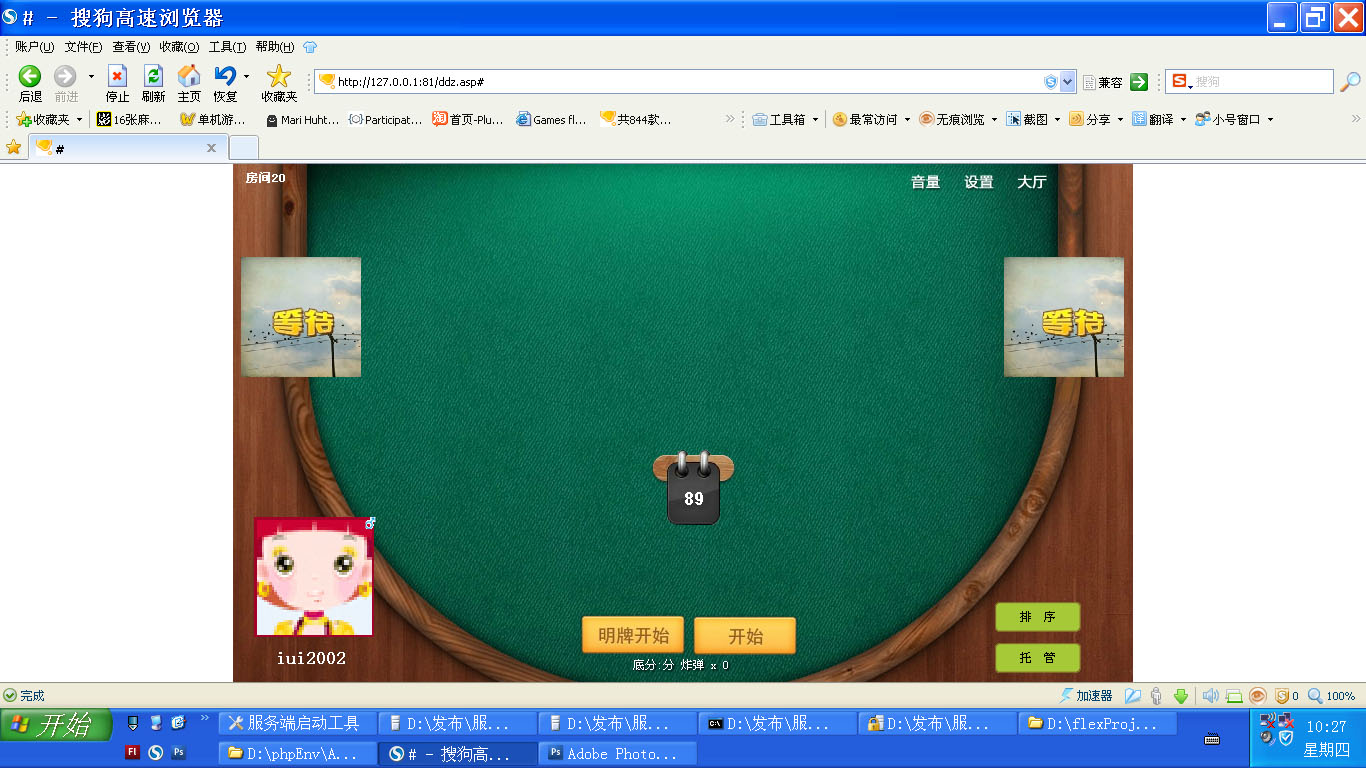Expand the 截图 dropdown

click(x=1057, y=119)
